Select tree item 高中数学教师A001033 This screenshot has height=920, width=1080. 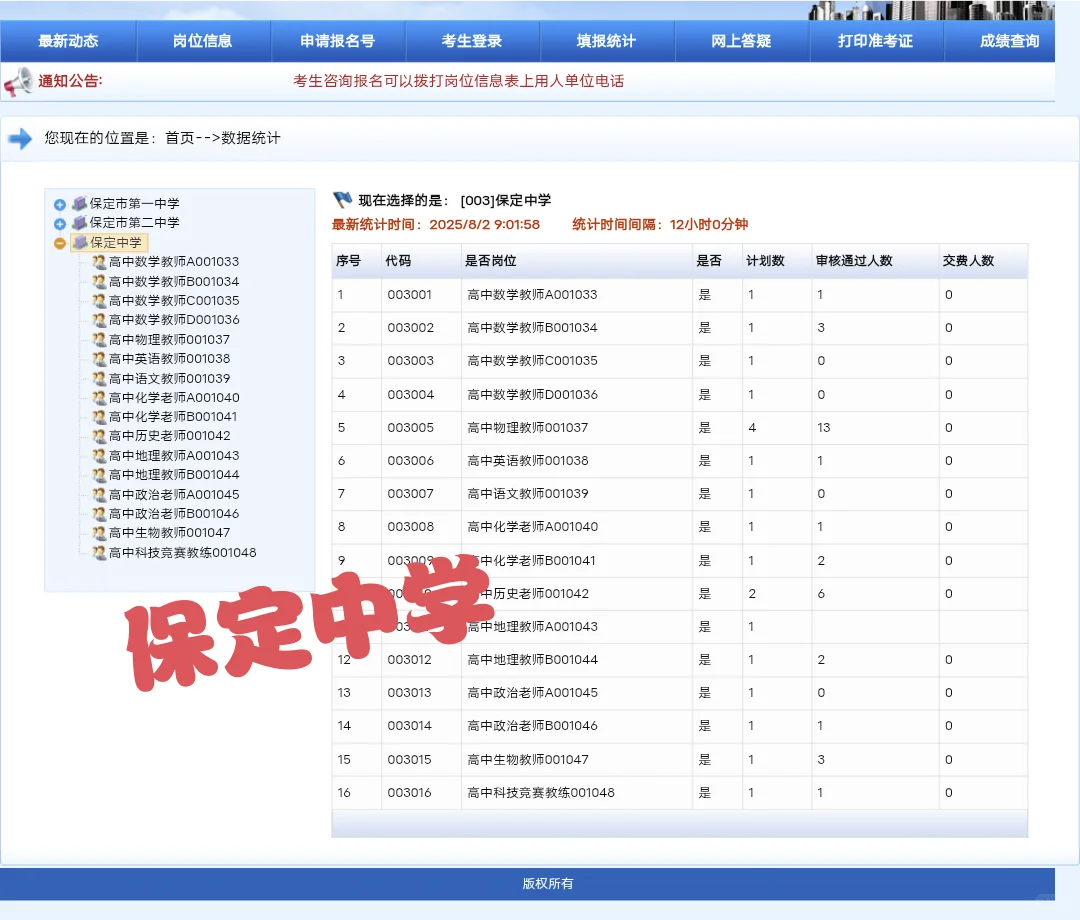[174, 262]
